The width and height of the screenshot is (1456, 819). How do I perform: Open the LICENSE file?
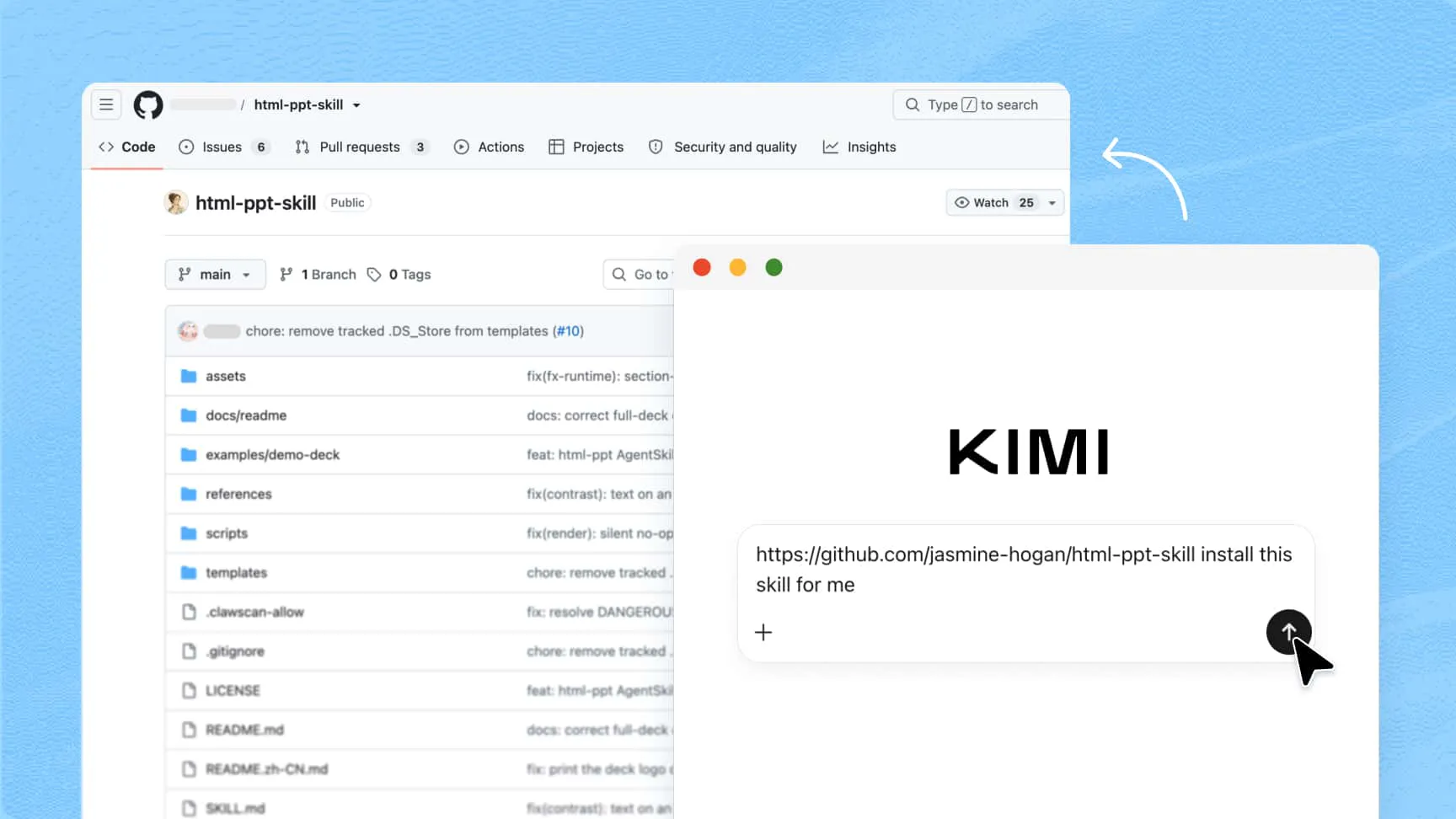tap(233, 691)
